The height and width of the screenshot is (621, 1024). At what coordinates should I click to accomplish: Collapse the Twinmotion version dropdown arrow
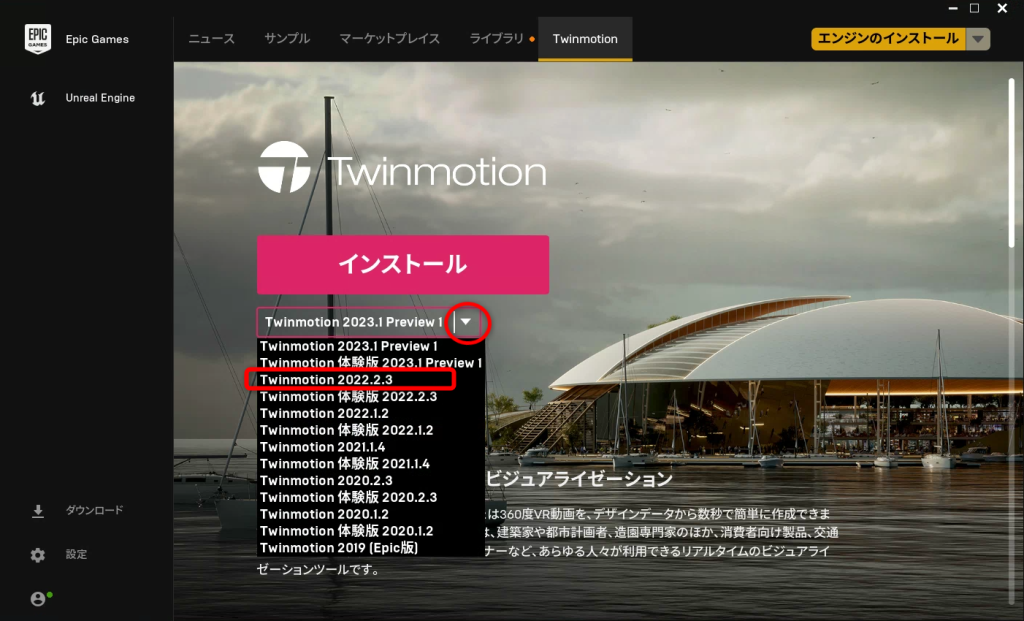click(466, 322)
